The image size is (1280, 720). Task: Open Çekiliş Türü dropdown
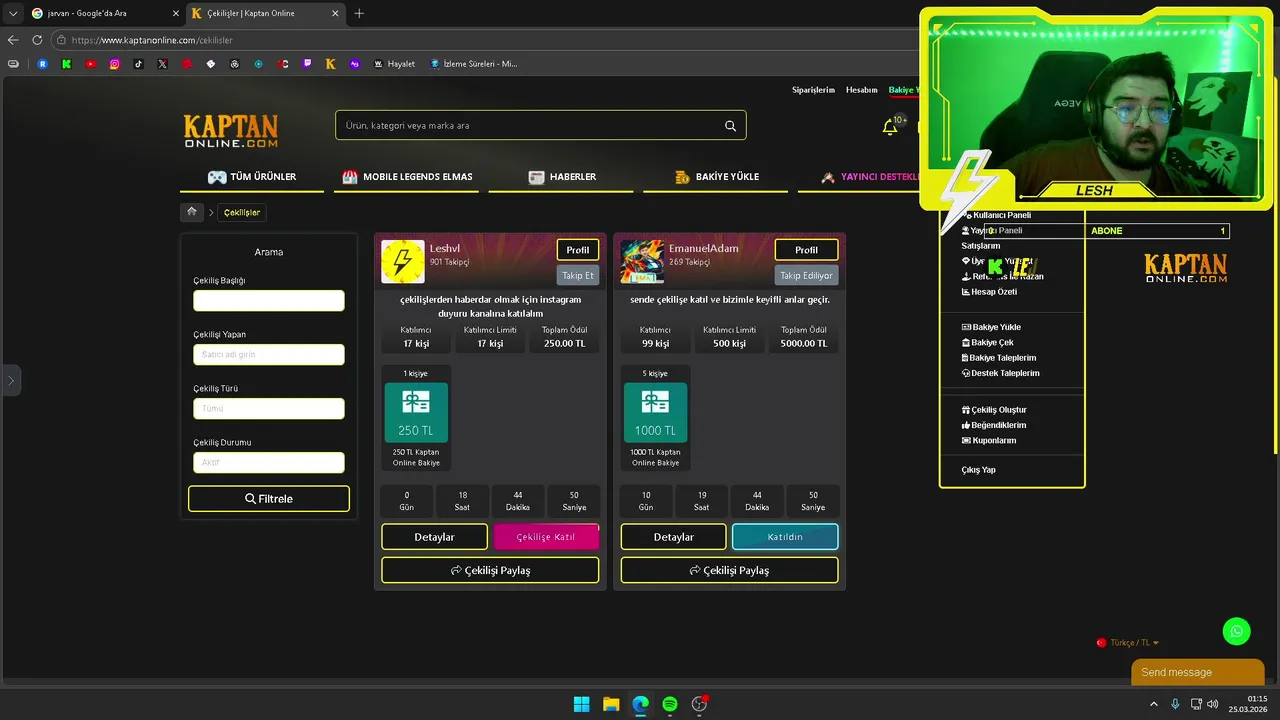[x=269, y=408]
